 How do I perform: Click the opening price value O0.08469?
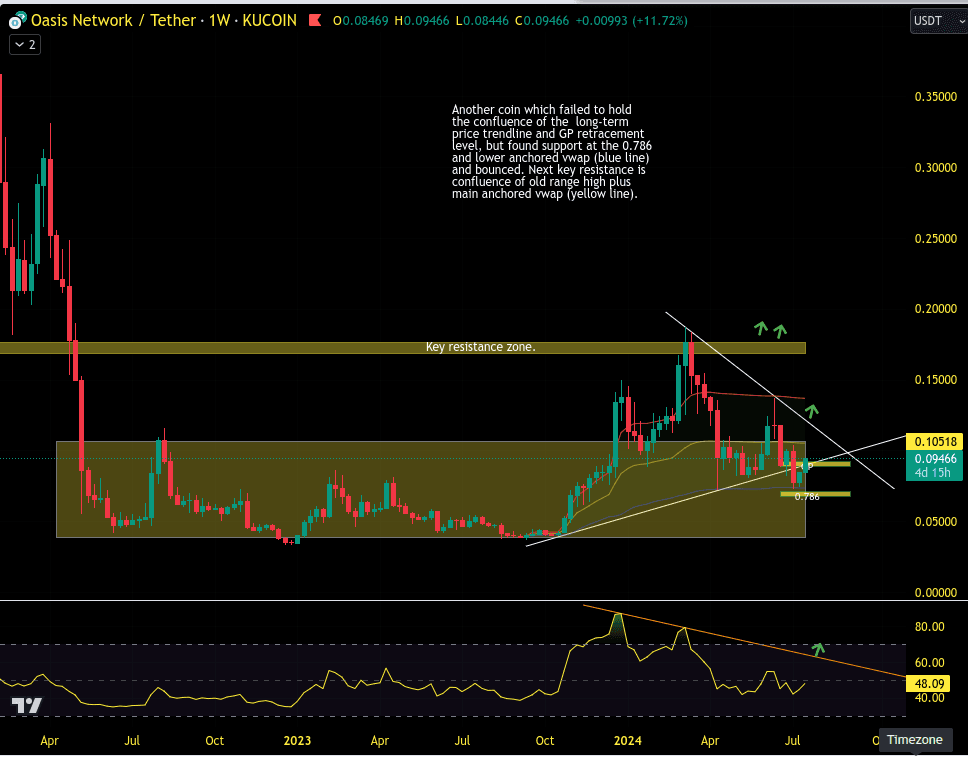361,21
